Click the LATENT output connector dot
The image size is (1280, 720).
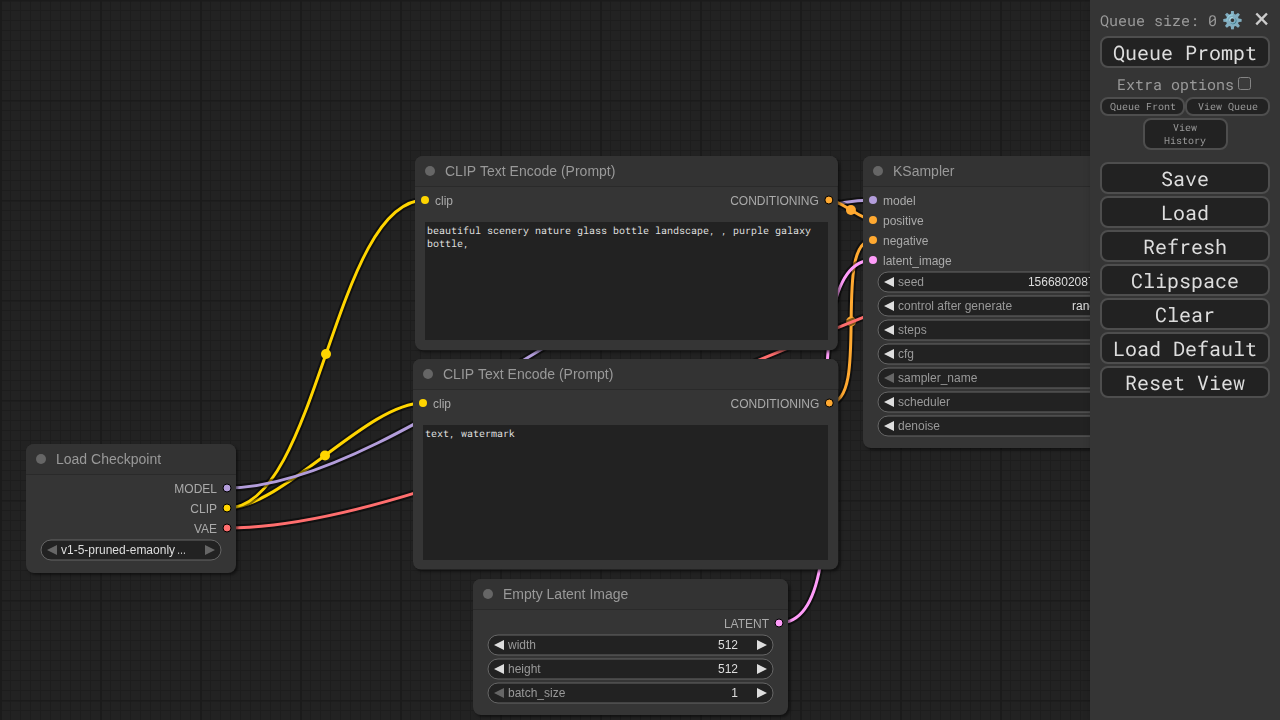point(779,623)
